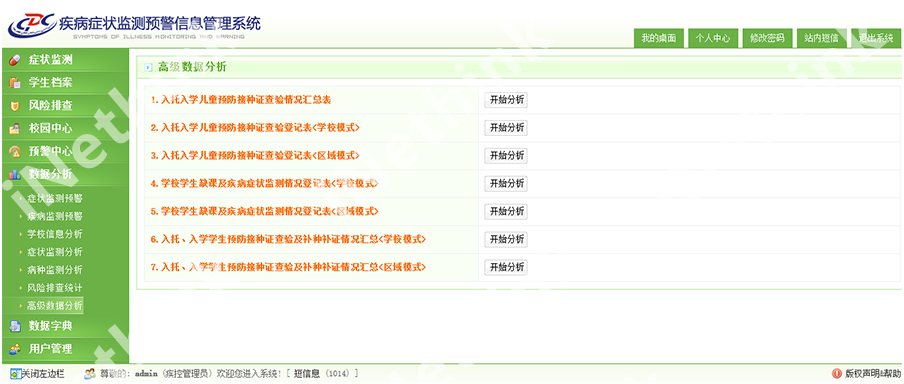Select 疾病监测预警 submenu item
This screenshot has width=904, height=384.
(x=55, y=217)
